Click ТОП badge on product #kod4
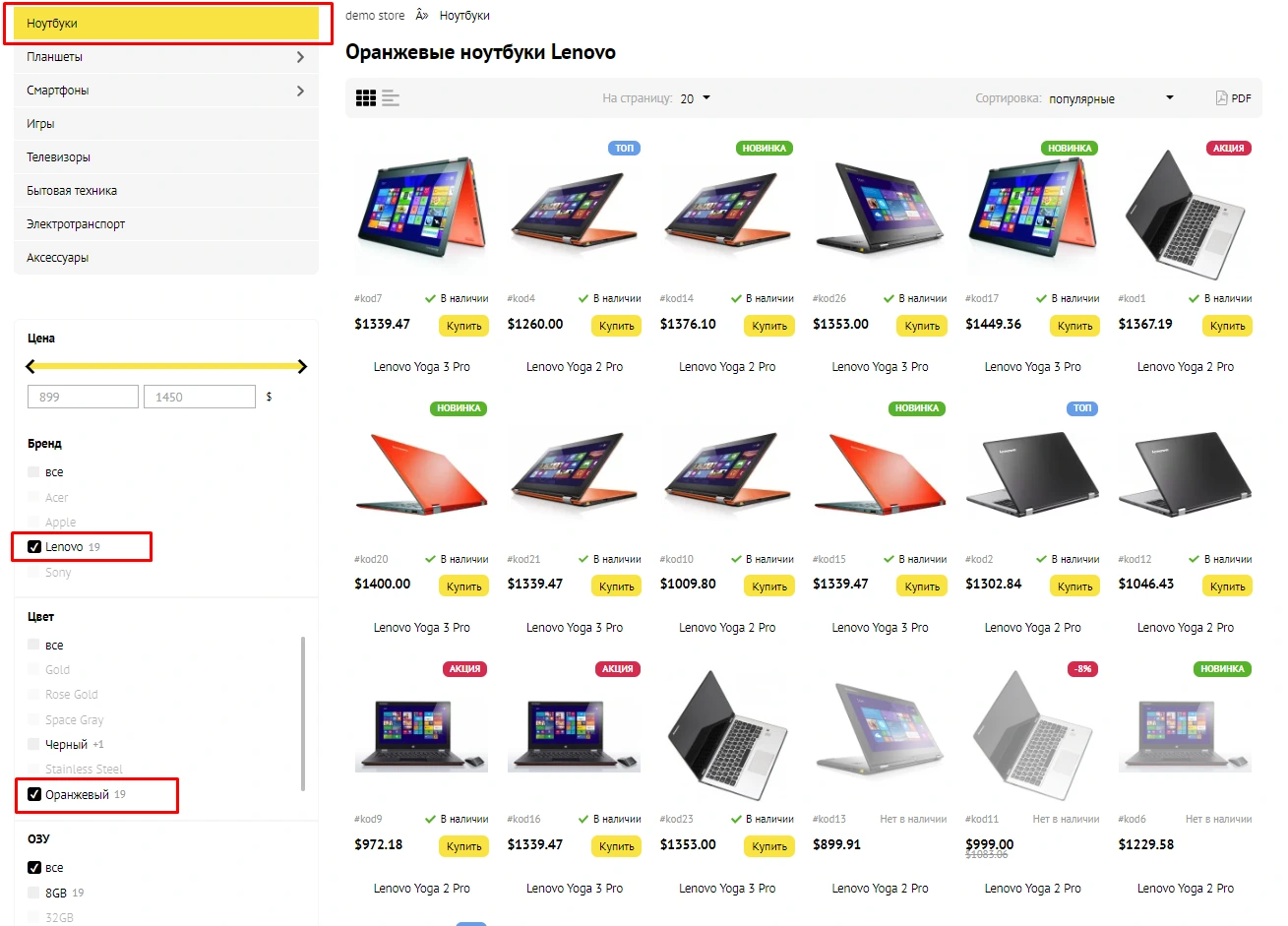This screenshot has width=1288, height=926. point(625,149)
